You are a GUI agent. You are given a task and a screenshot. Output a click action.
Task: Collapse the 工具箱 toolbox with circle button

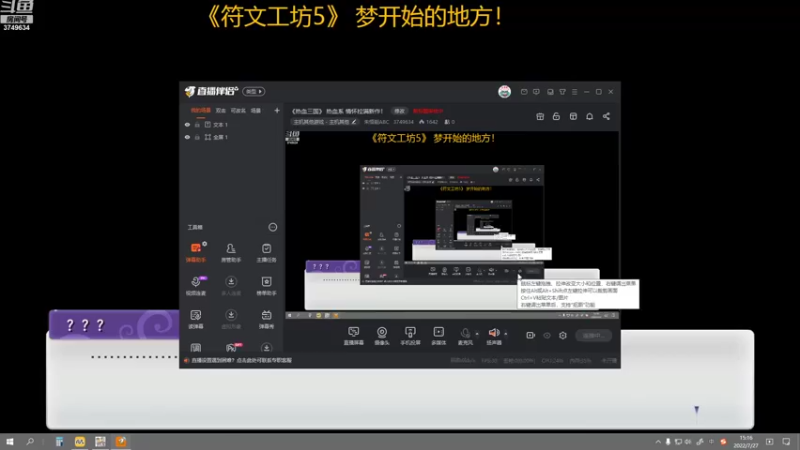point(273,227)
